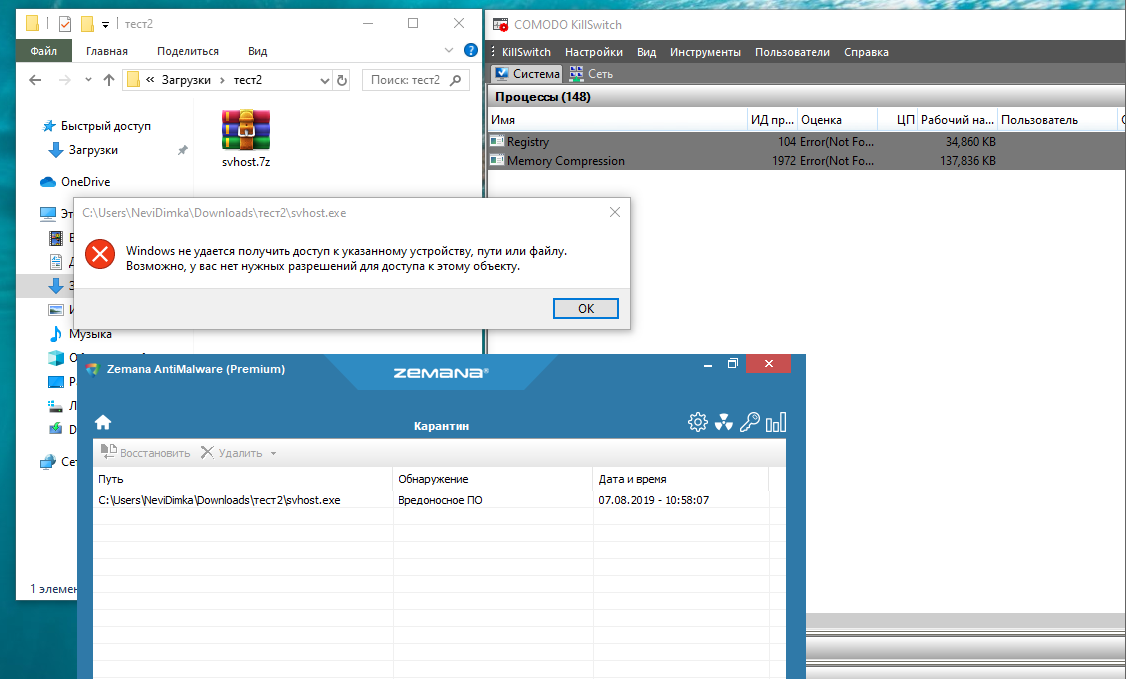Open the Главная ribbon tab
1126x679 pixels.
click(107, 51)
